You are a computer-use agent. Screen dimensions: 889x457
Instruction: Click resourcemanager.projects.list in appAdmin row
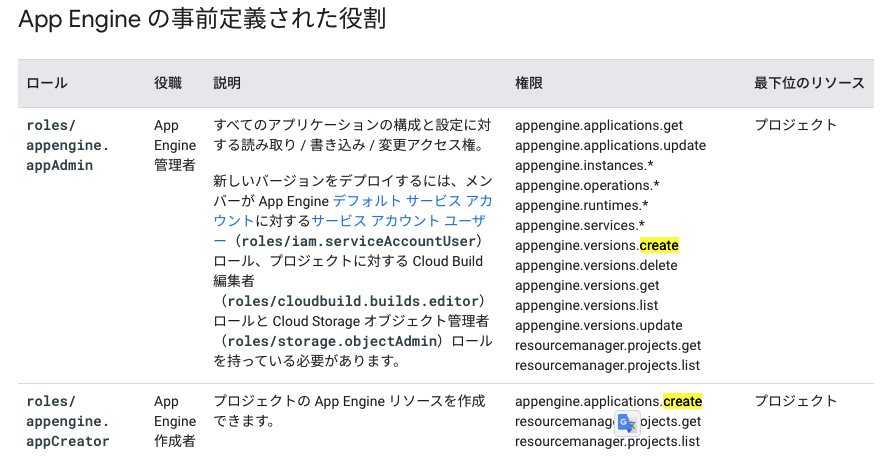coord(607,365)
